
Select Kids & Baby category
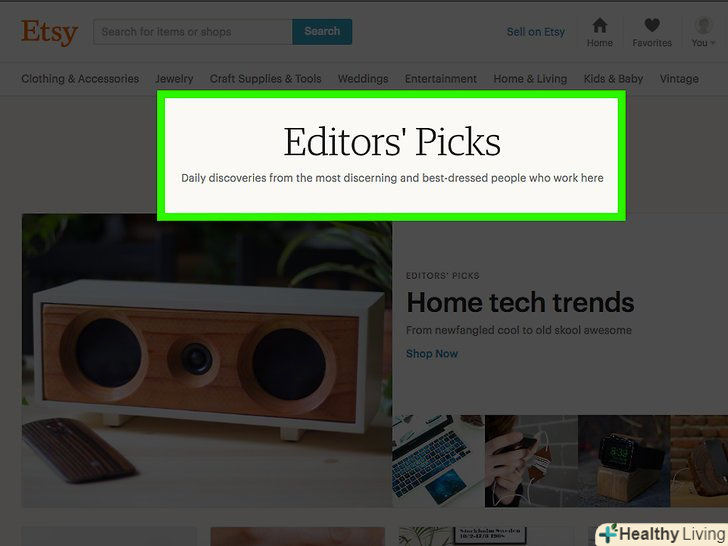[613, 79]
